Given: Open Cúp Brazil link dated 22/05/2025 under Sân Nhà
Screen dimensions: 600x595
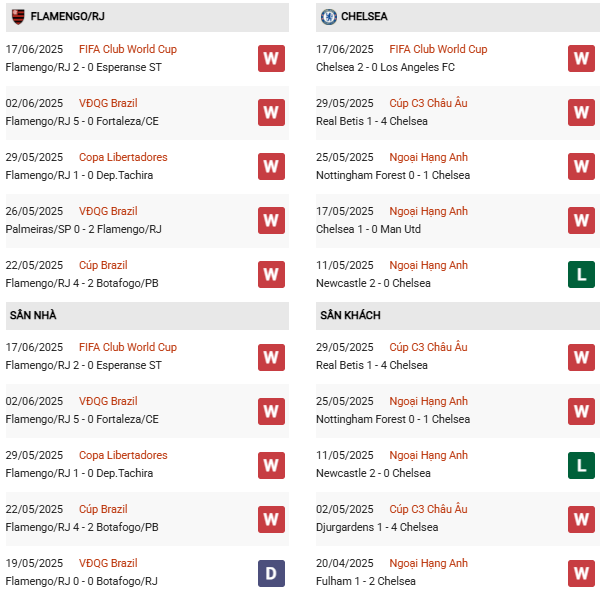Looking at the screenshot, I should (103, 509).
